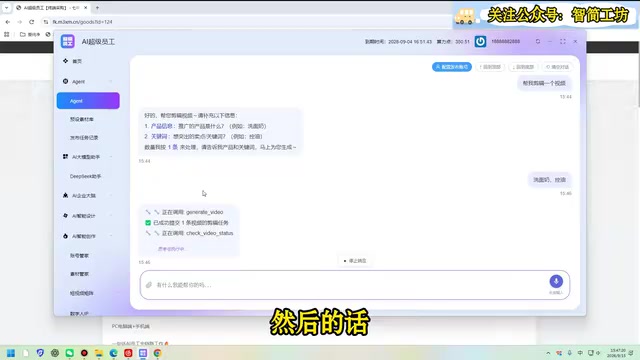640x360 pixels.
Task: Click the browser apps grid bookmark icon
Action: tap(7, 34)
